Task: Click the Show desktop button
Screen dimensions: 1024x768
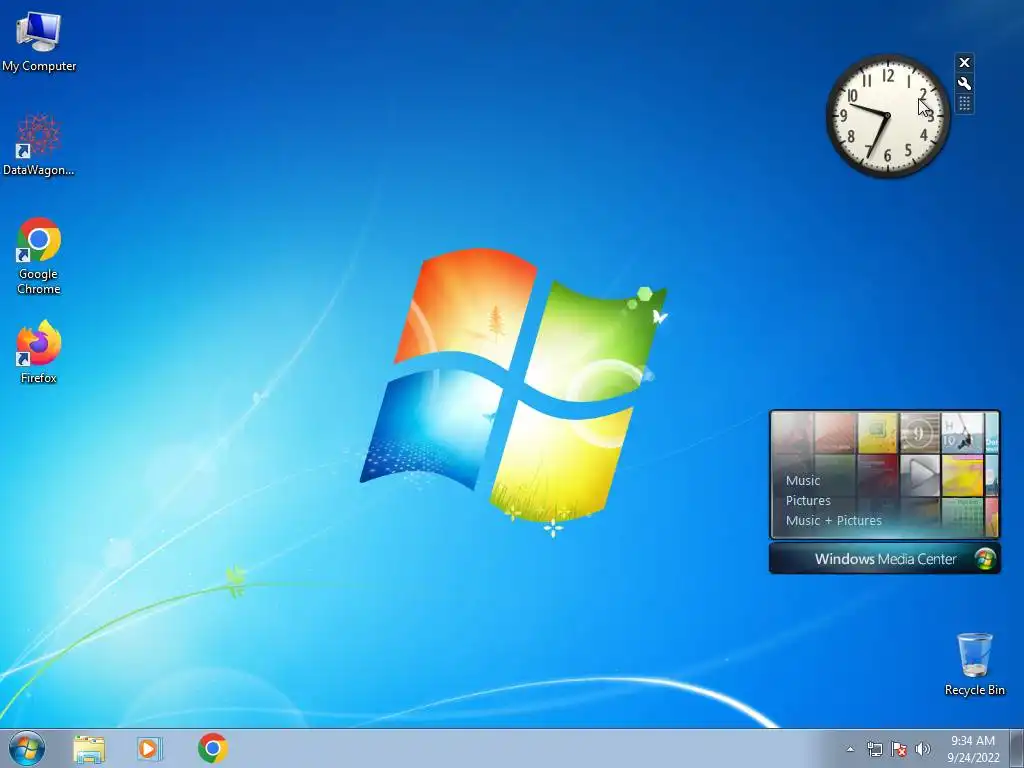Action: click(x=1017, y=748)
